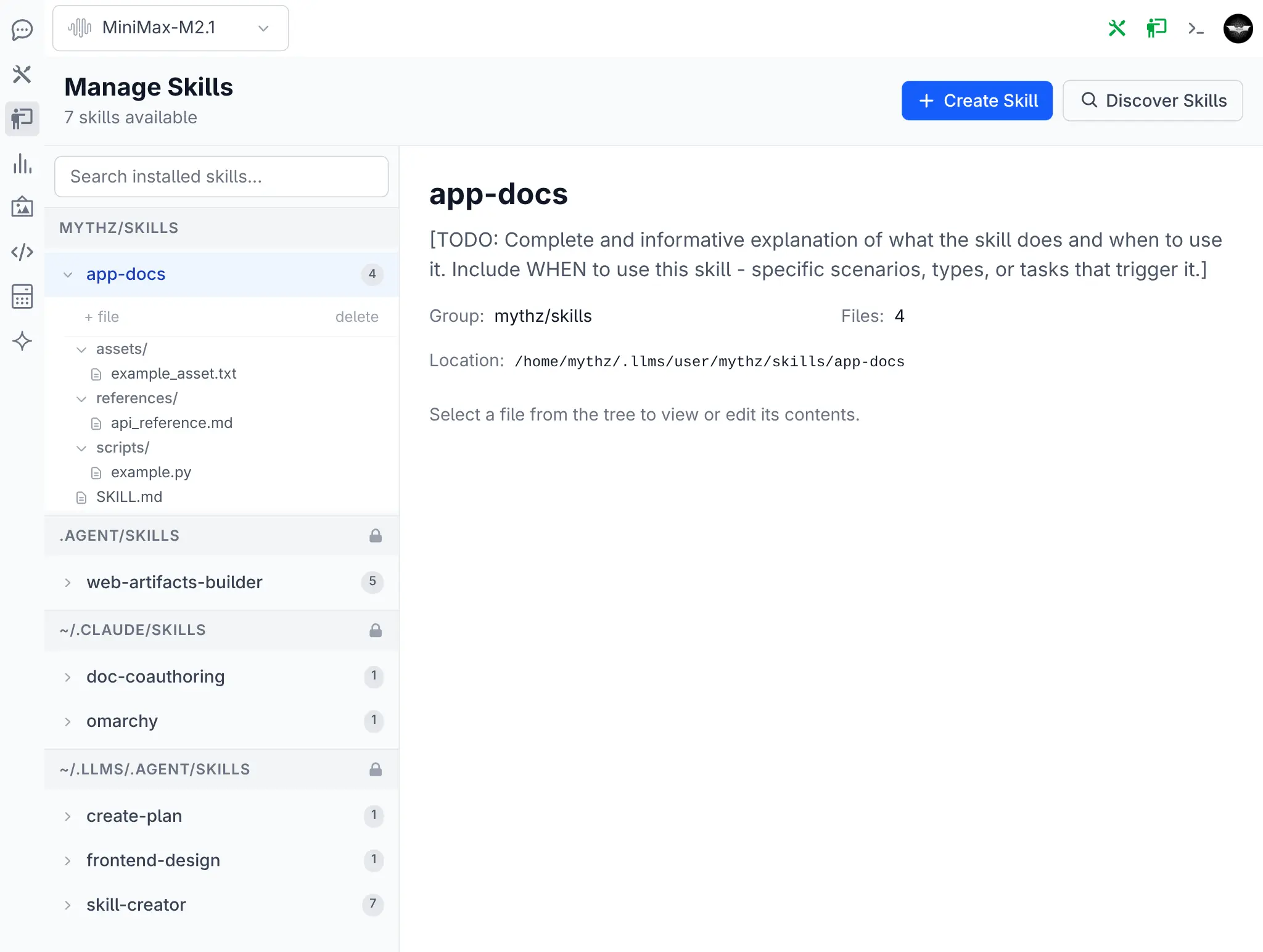The image size is (1263, 952).
Task: Open the user avatar menu
Action: [1238, 28]
